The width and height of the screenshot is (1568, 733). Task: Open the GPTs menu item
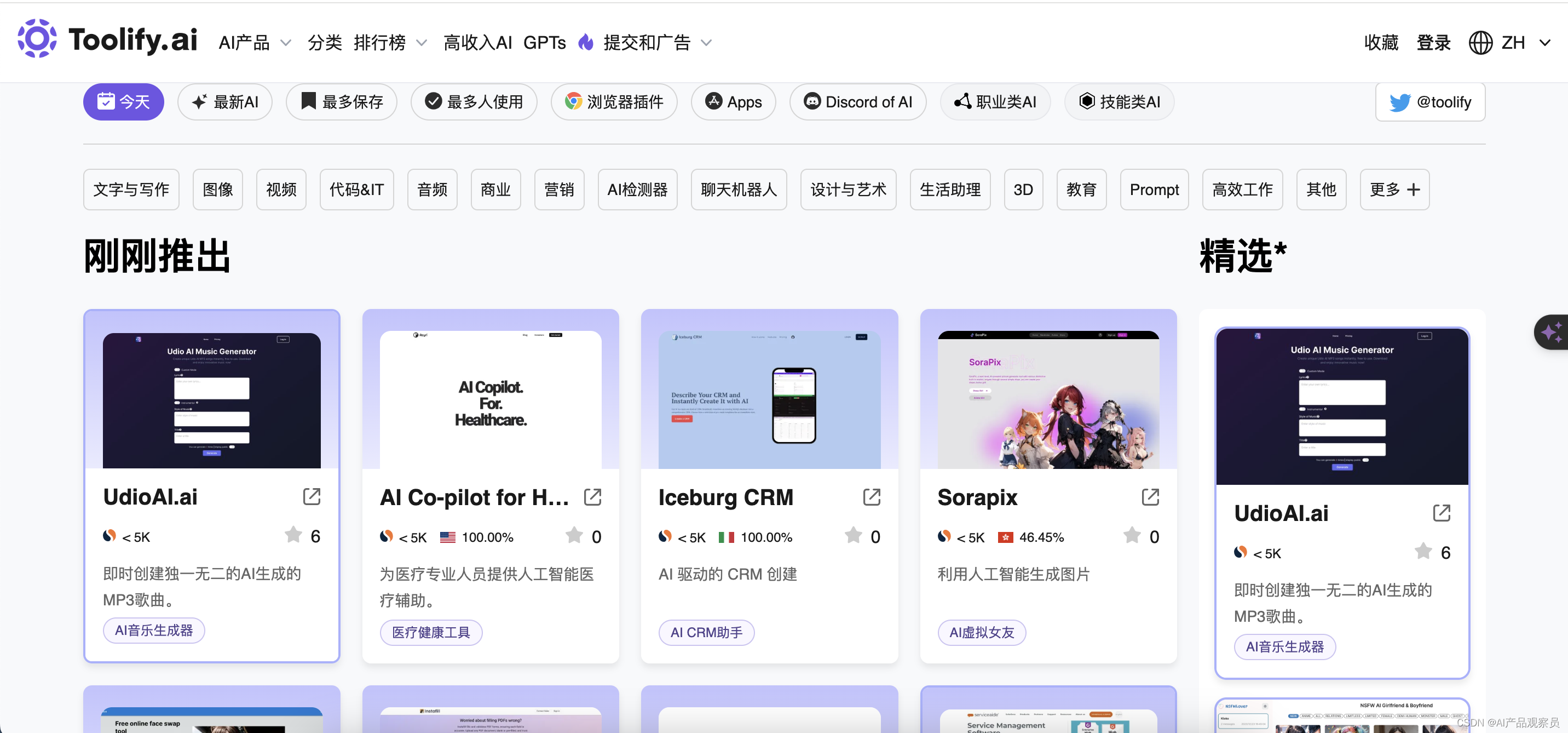(x=545, y=43)
